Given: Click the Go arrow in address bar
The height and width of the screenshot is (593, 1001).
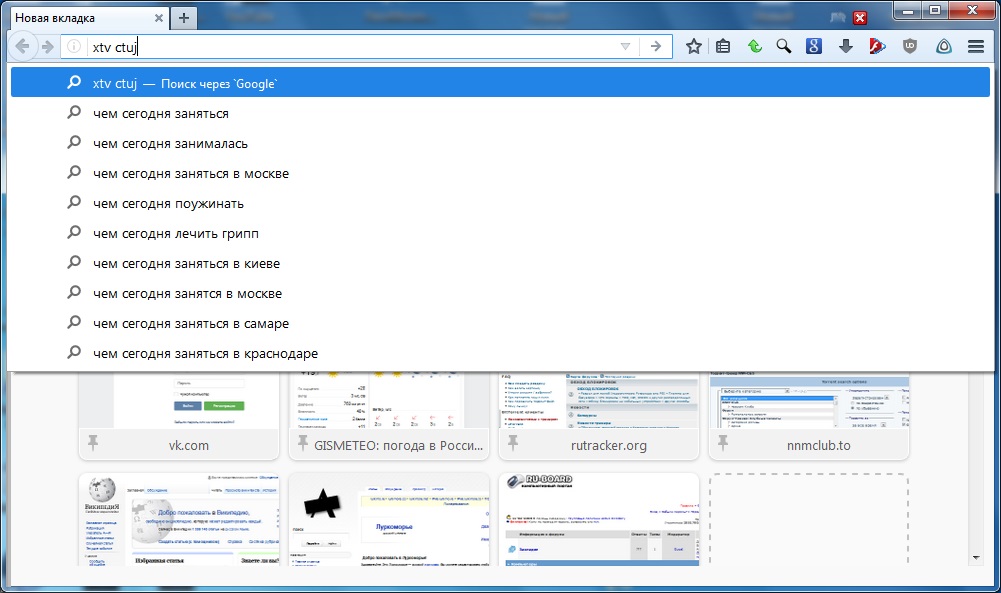Looking at the screenshot, I should click(656, 46).
